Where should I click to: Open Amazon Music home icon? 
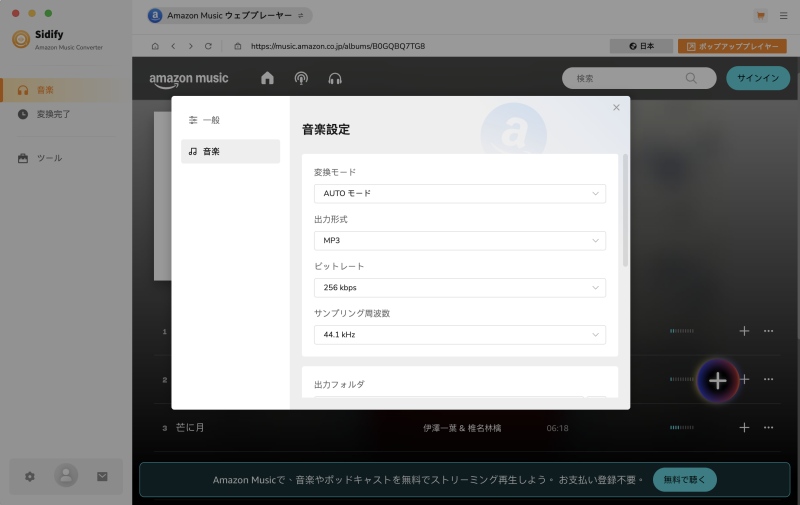pos(267,78)
